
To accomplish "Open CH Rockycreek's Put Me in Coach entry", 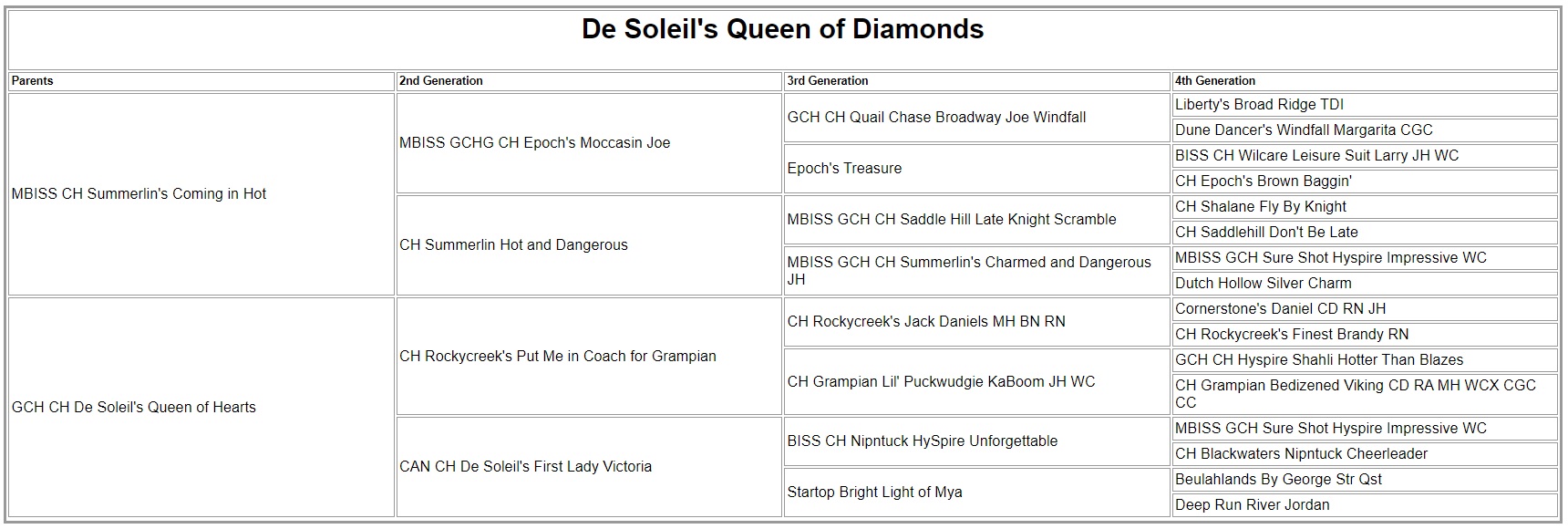I will 557,357.
